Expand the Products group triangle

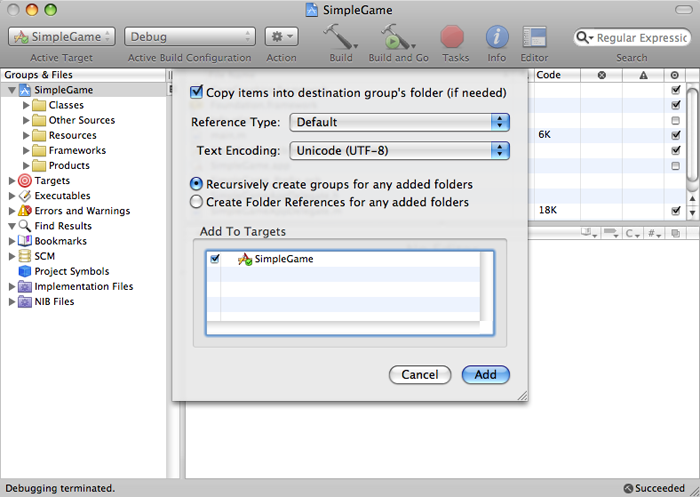26,166
